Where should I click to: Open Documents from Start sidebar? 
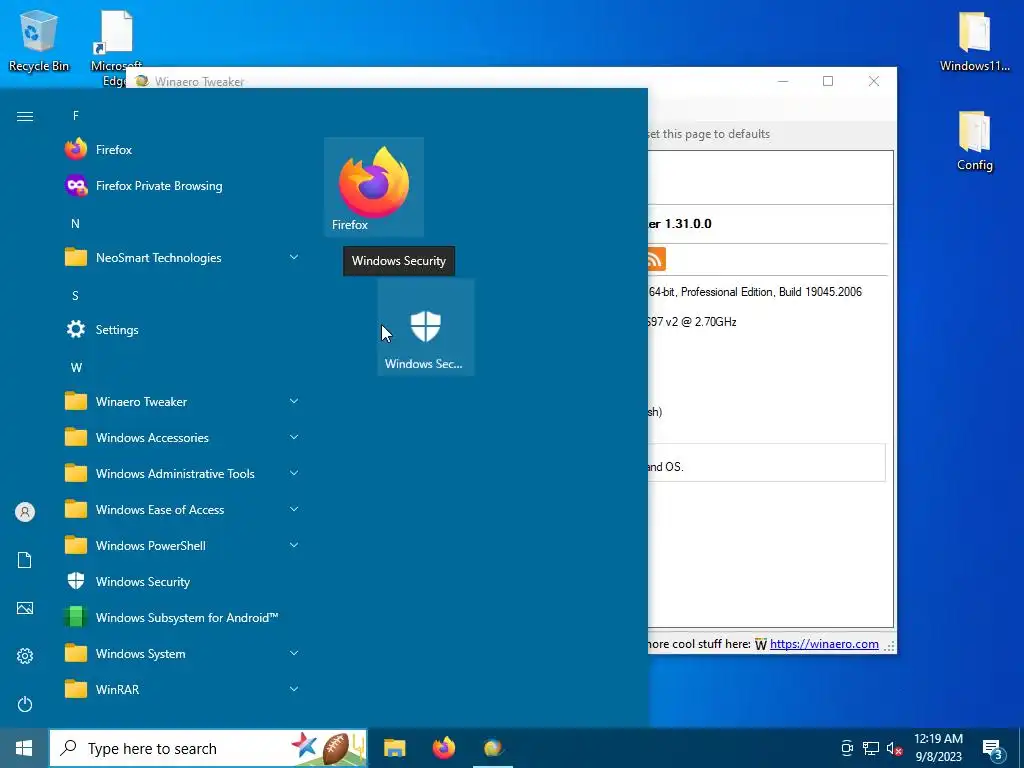click(25, 560)
